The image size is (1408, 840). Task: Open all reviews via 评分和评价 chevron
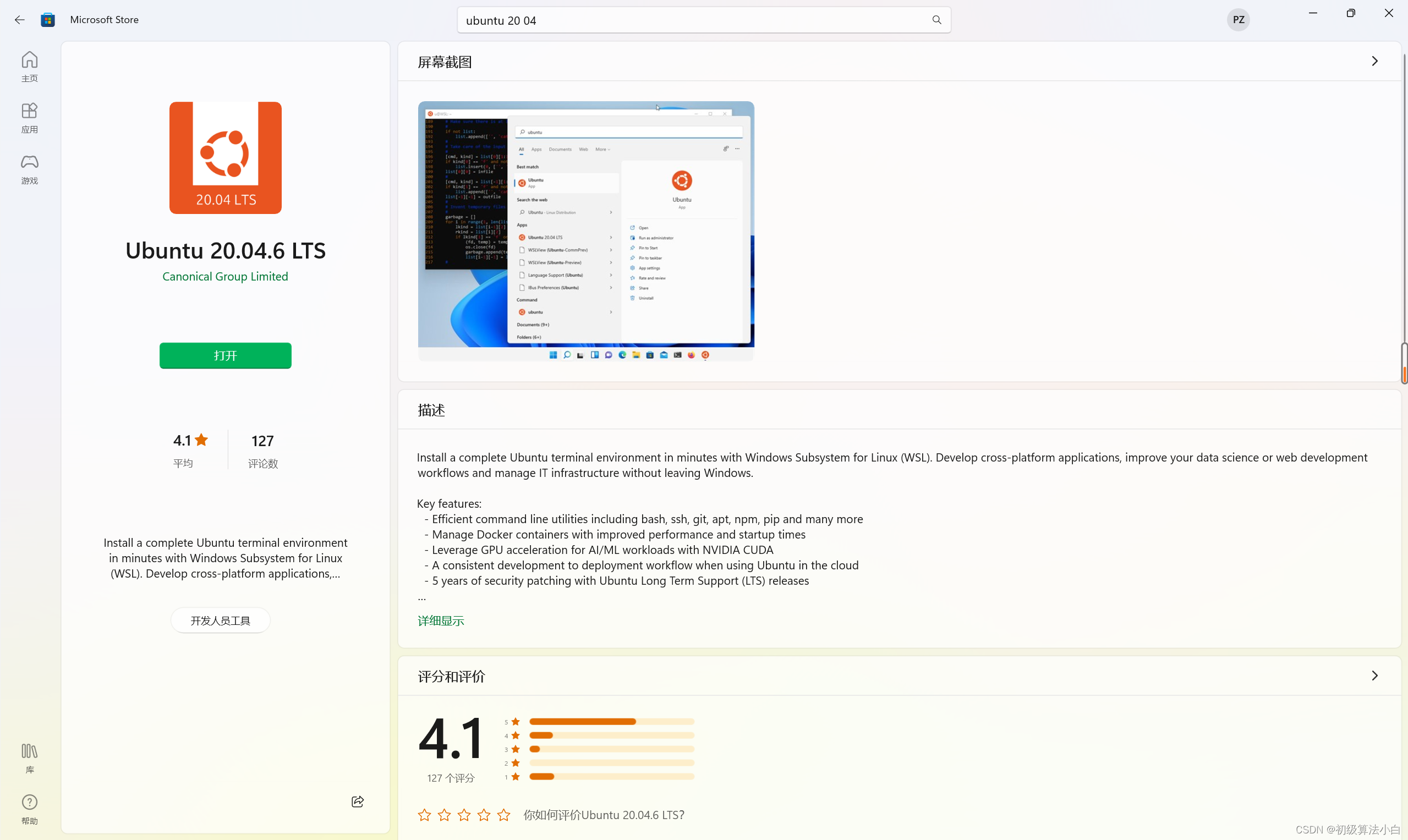click(x=1374, y=676)
